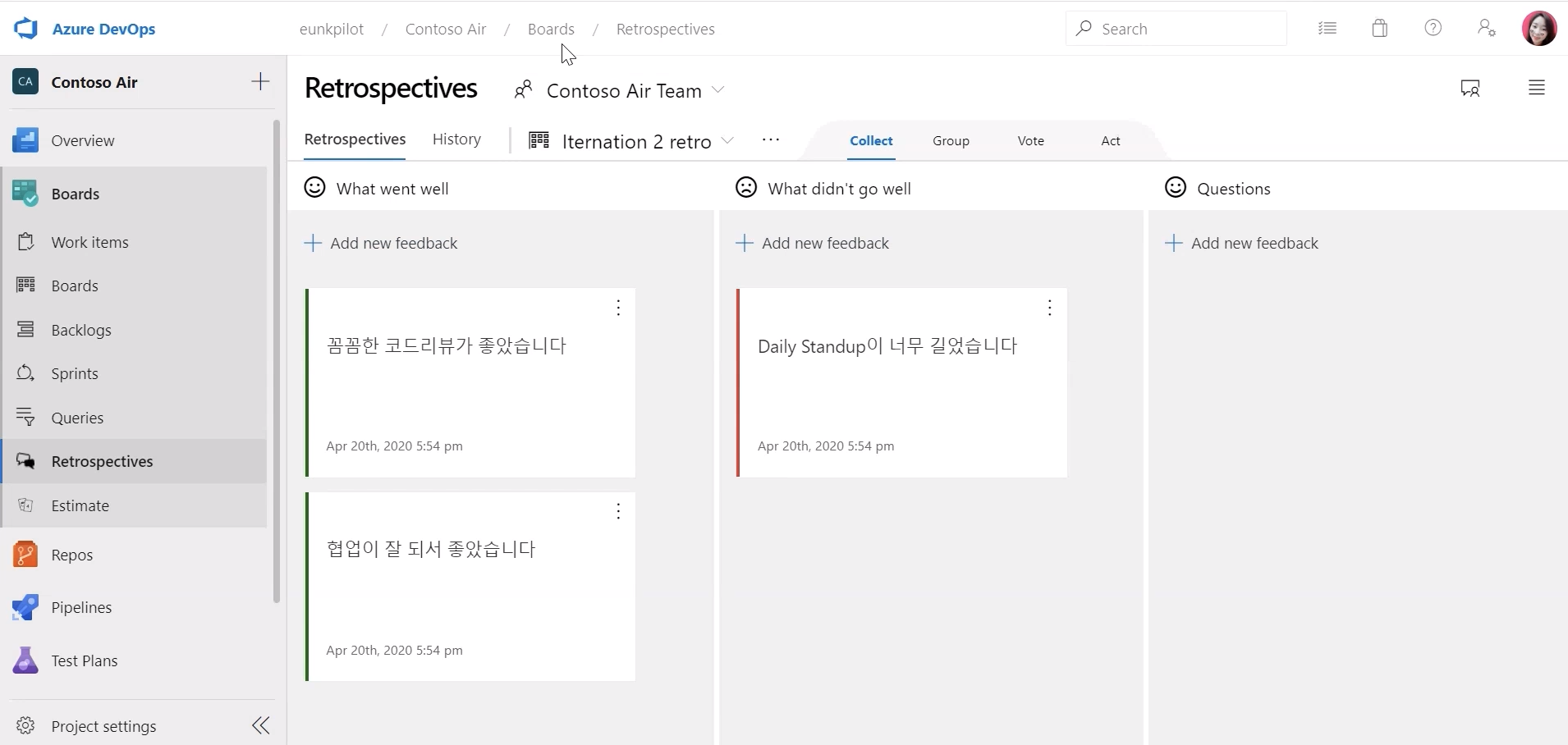Screen dimensions: 1568x745
Task: Open the work items list icon in header
Action: pyautogui.click(x=1327, y=29)
